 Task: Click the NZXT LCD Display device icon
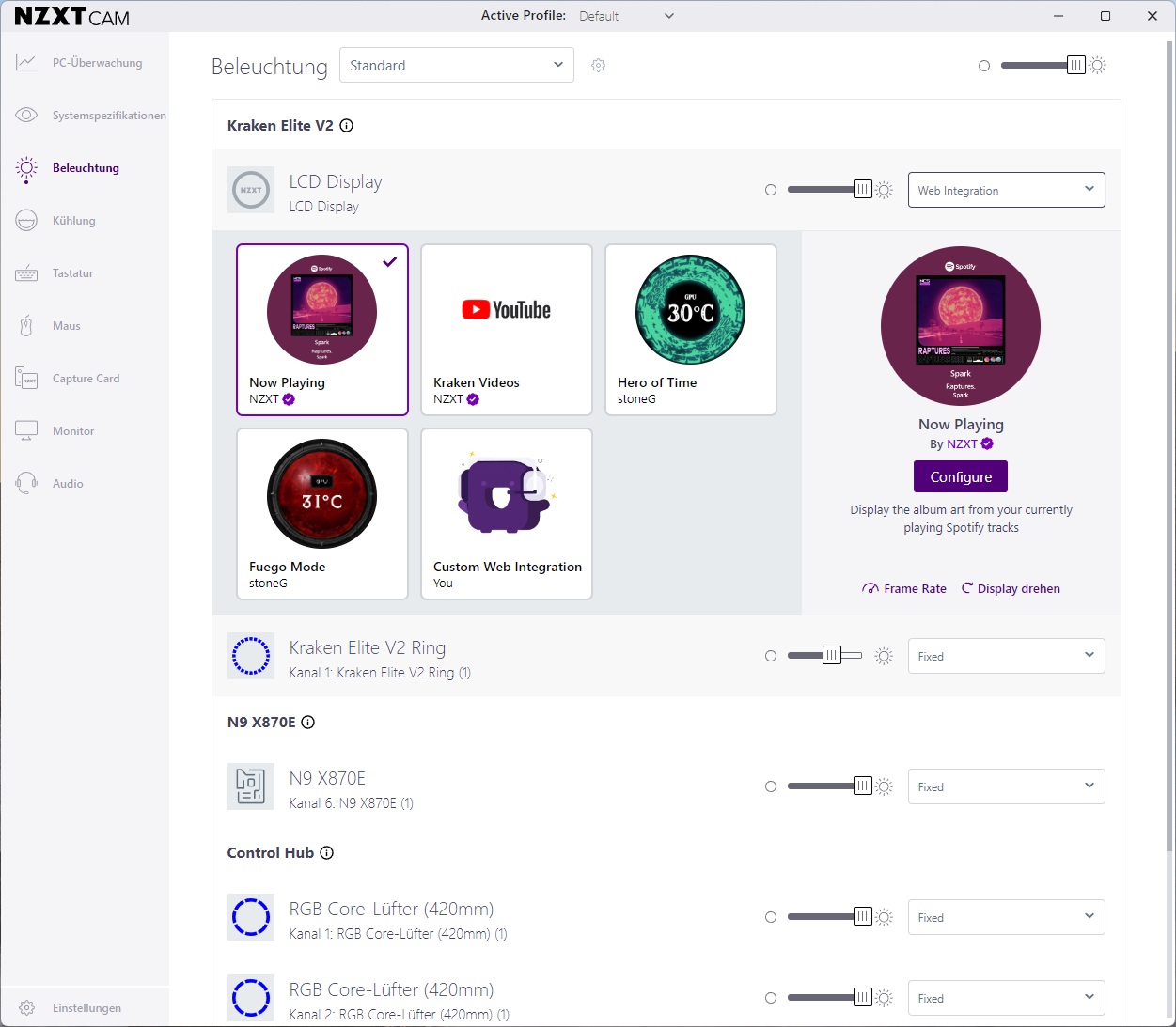point(251,190)
